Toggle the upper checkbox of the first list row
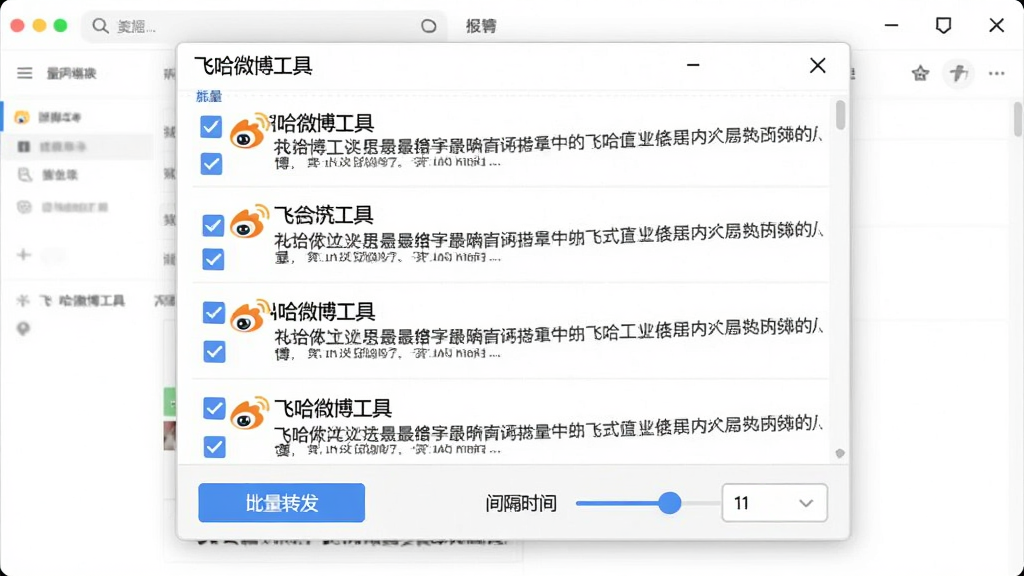Screen dimensions: 1024x576 coord(211,127)
